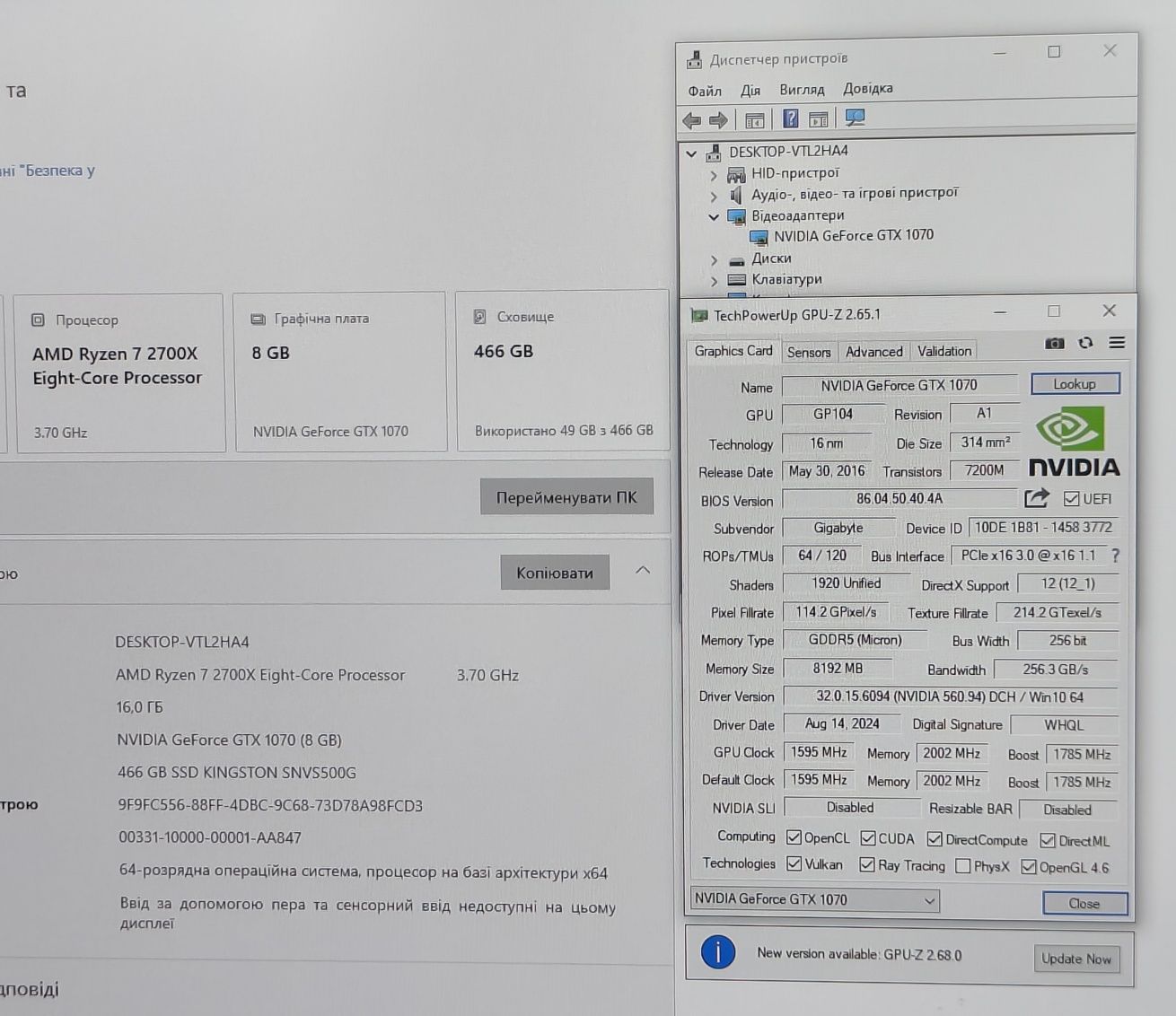Toggle the Ray Tracing checkbox

[x=867, y=864]
